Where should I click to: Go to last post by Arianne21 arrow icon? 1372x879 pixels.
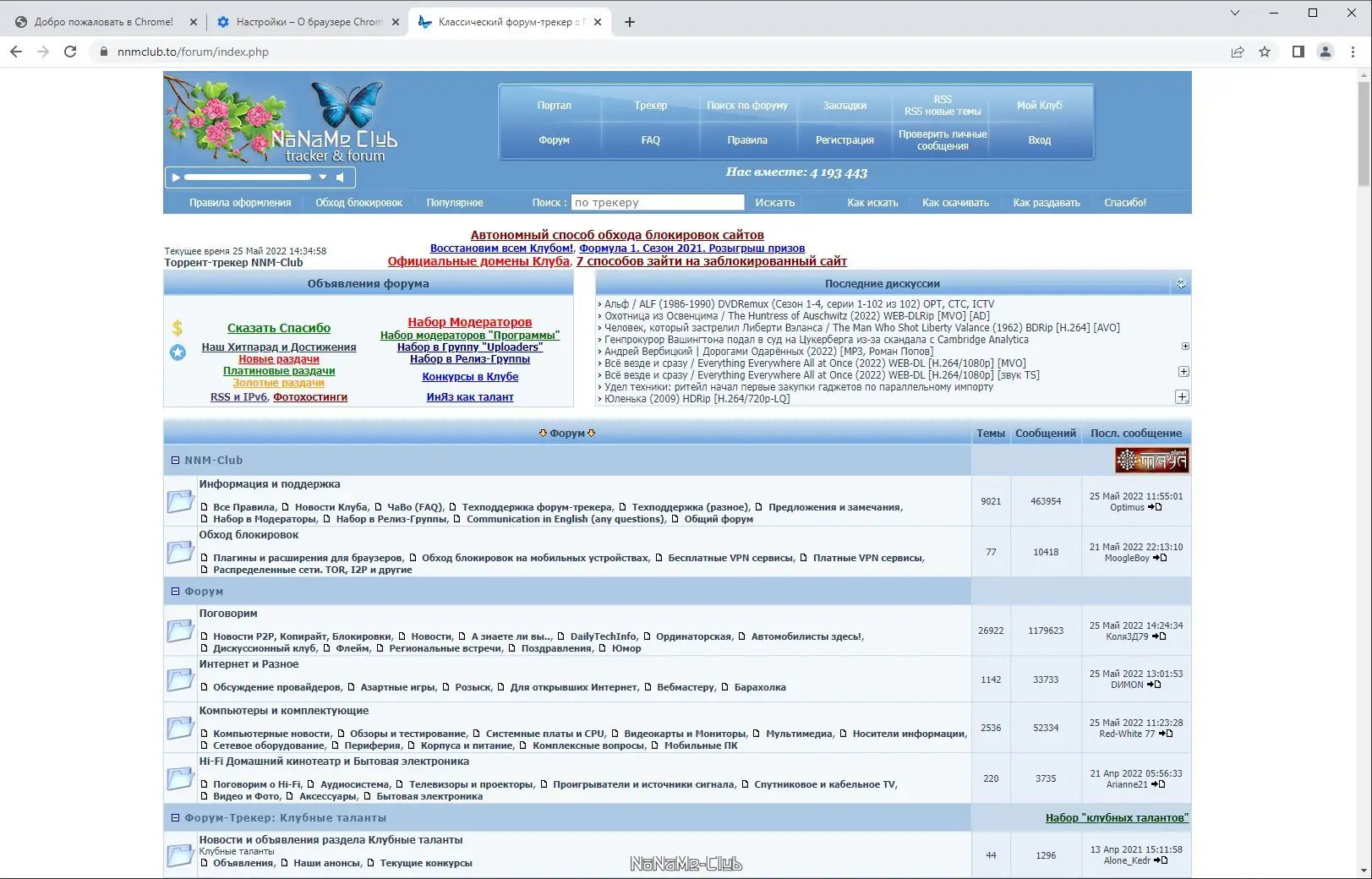coord(1158,784)
